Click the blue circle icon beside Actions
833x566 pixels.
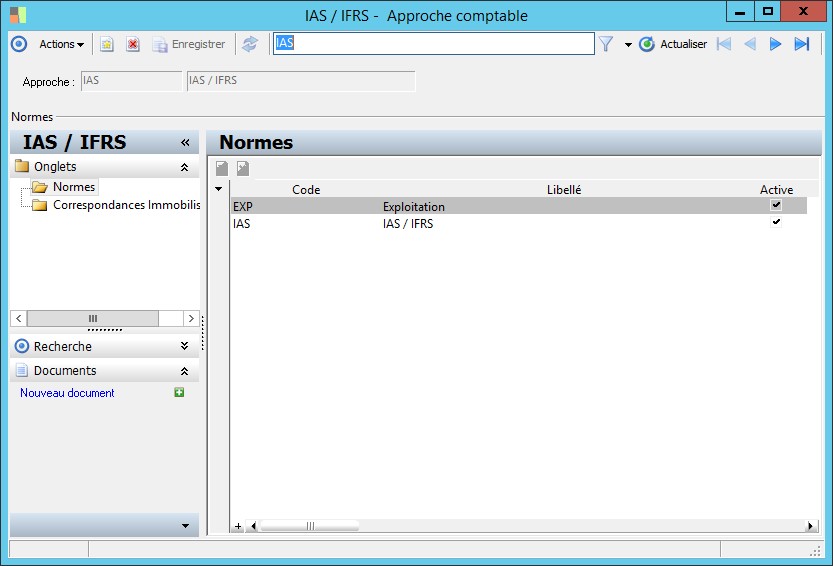click(x=19, y=44)
